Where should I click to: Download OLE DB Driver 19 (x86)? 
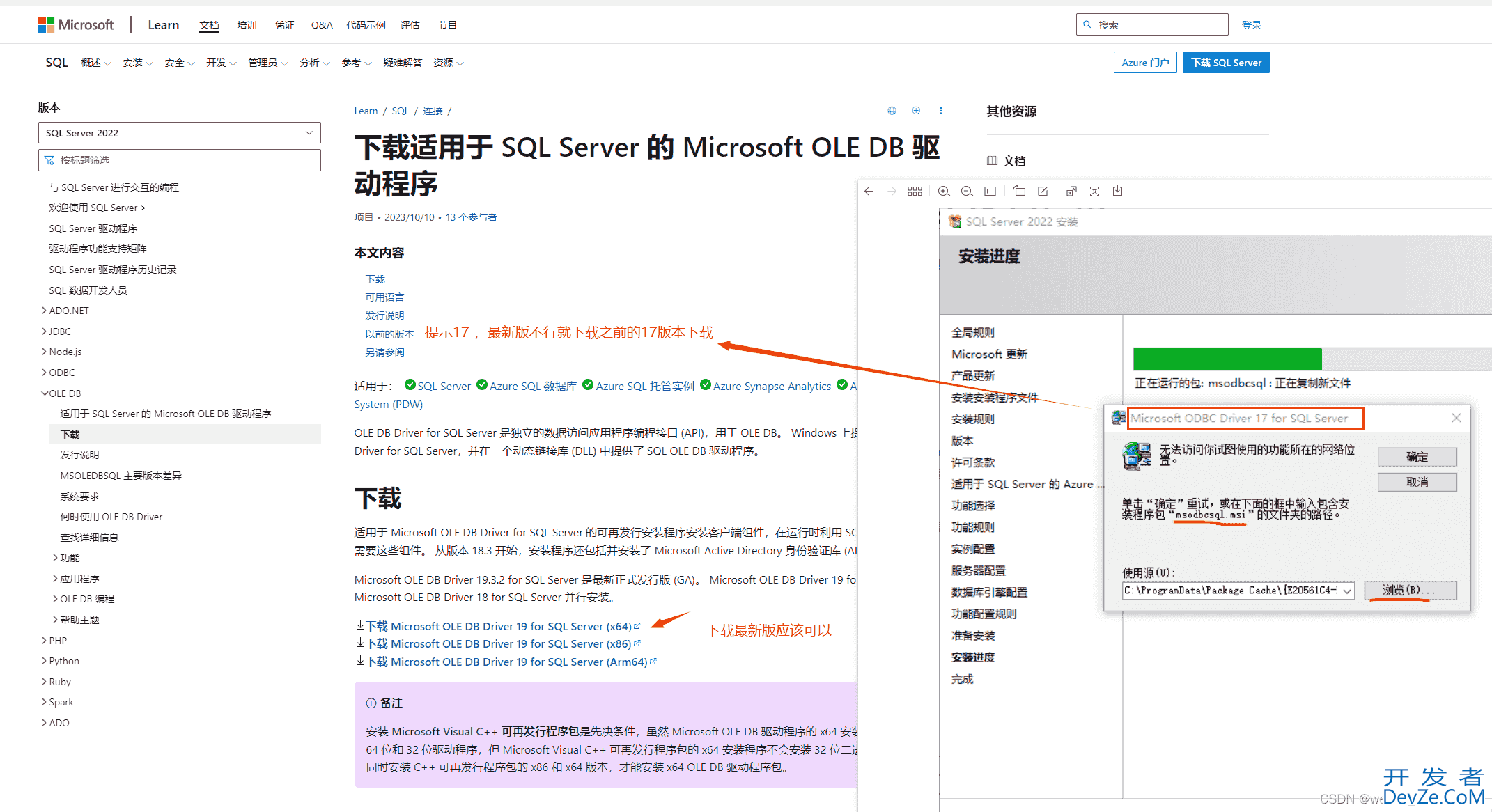click(498, 644)
